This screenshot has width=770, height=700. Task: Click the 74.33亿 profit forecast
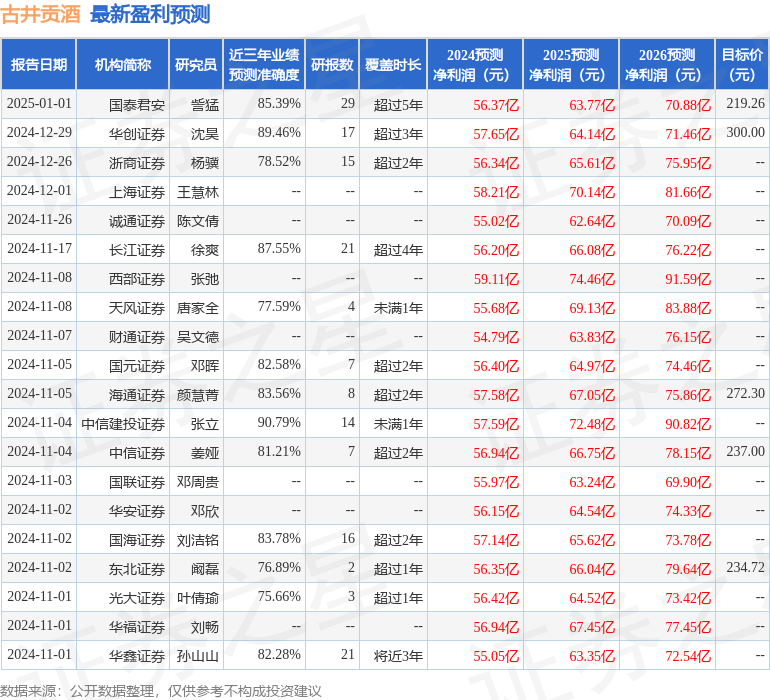(688, 511)
